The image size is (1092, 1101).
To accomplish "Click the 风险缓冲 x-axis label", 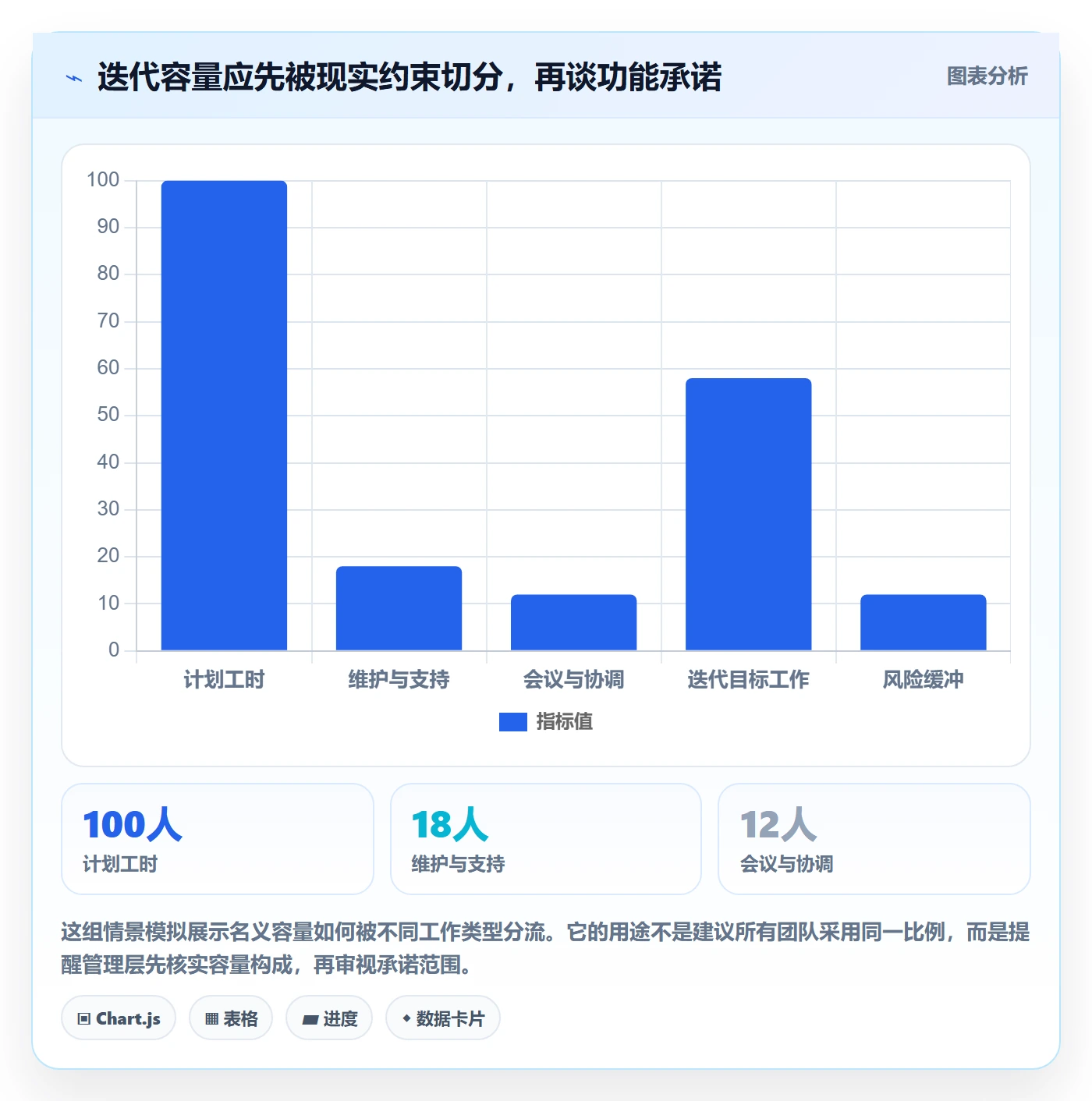I will (923, 680).
